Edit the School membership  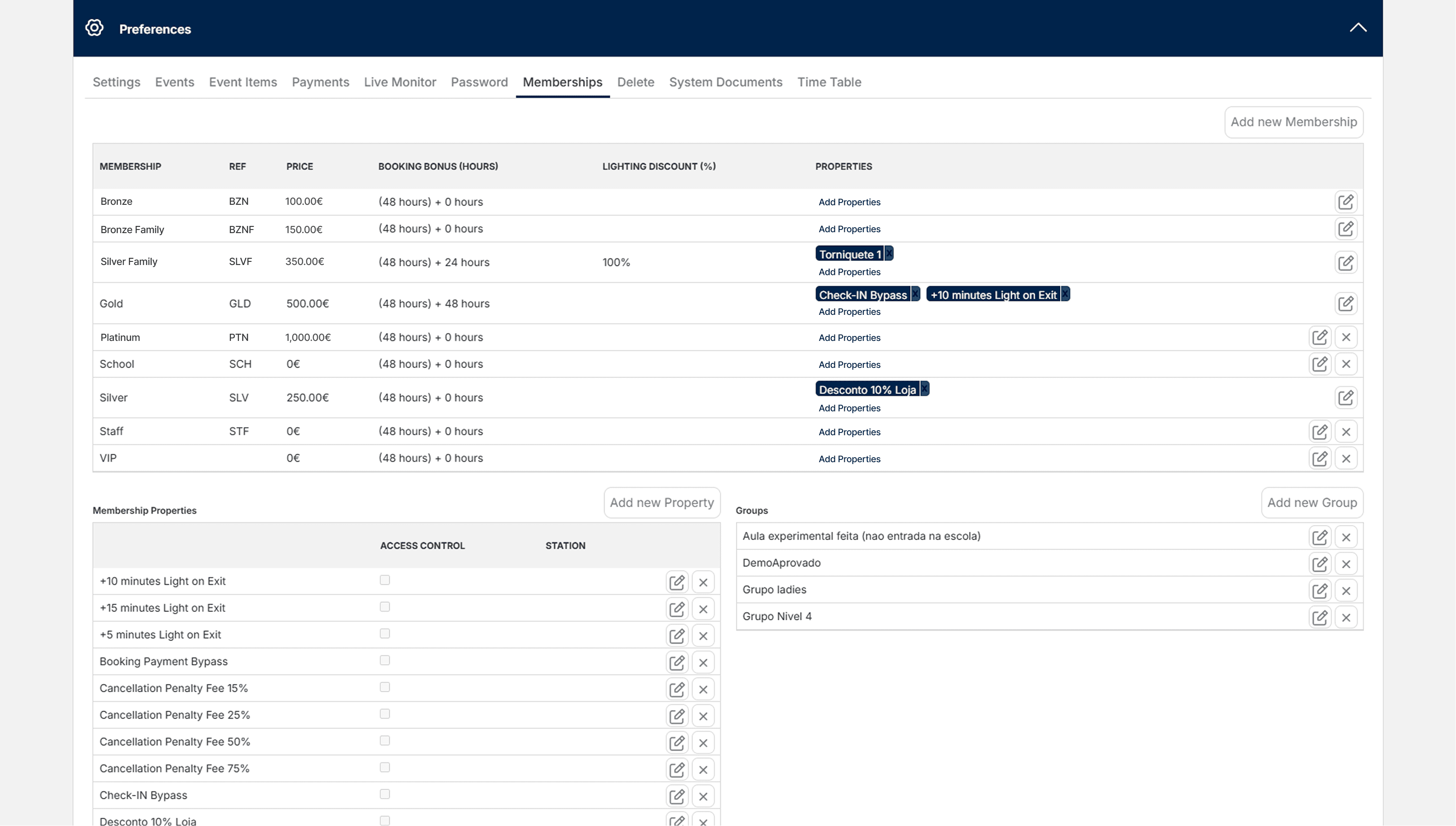pos(1319,364)
